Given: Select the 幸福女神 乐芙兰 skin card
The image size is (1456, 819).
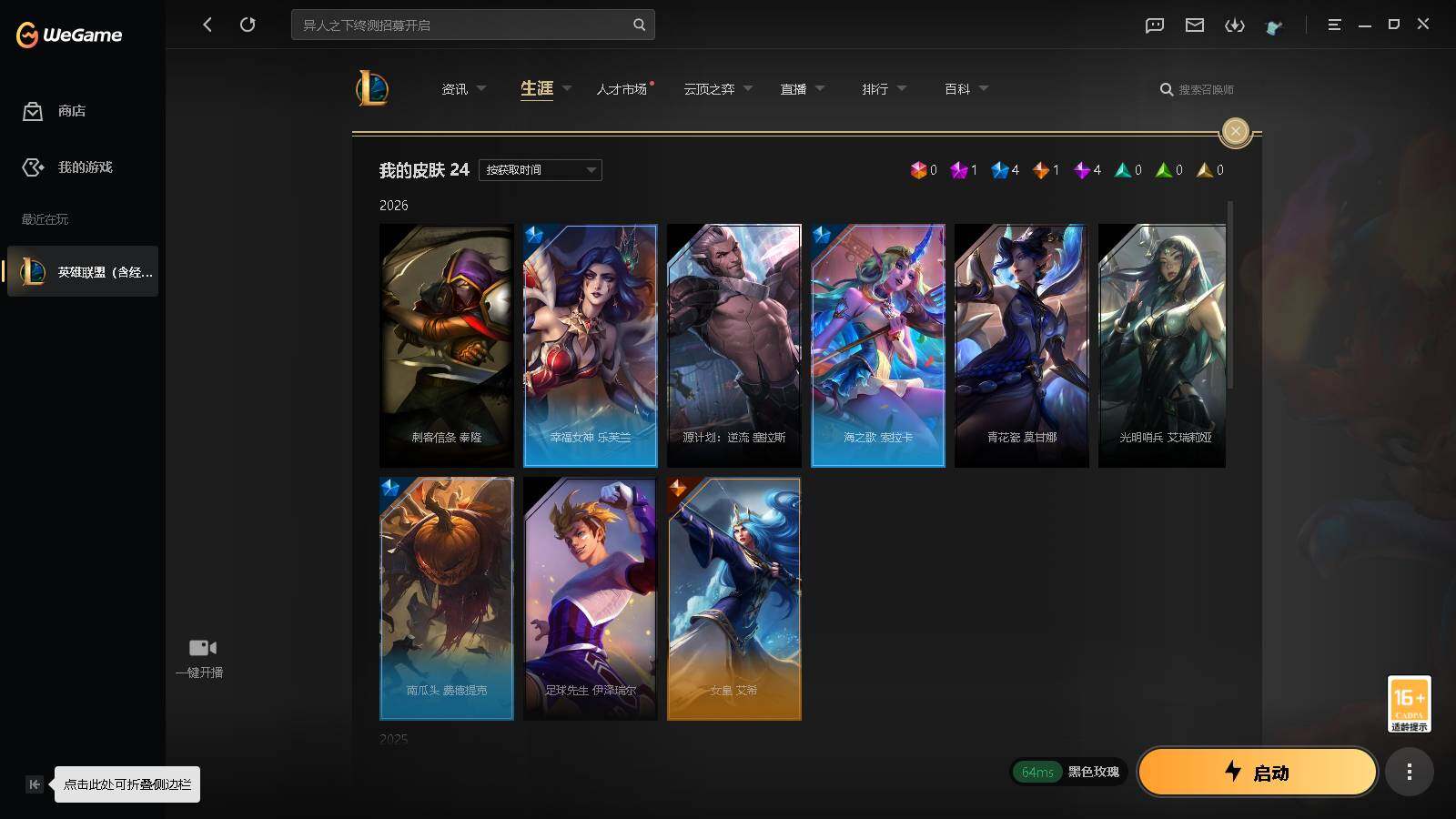Looking at the screenshot, I should coord(590,346).
